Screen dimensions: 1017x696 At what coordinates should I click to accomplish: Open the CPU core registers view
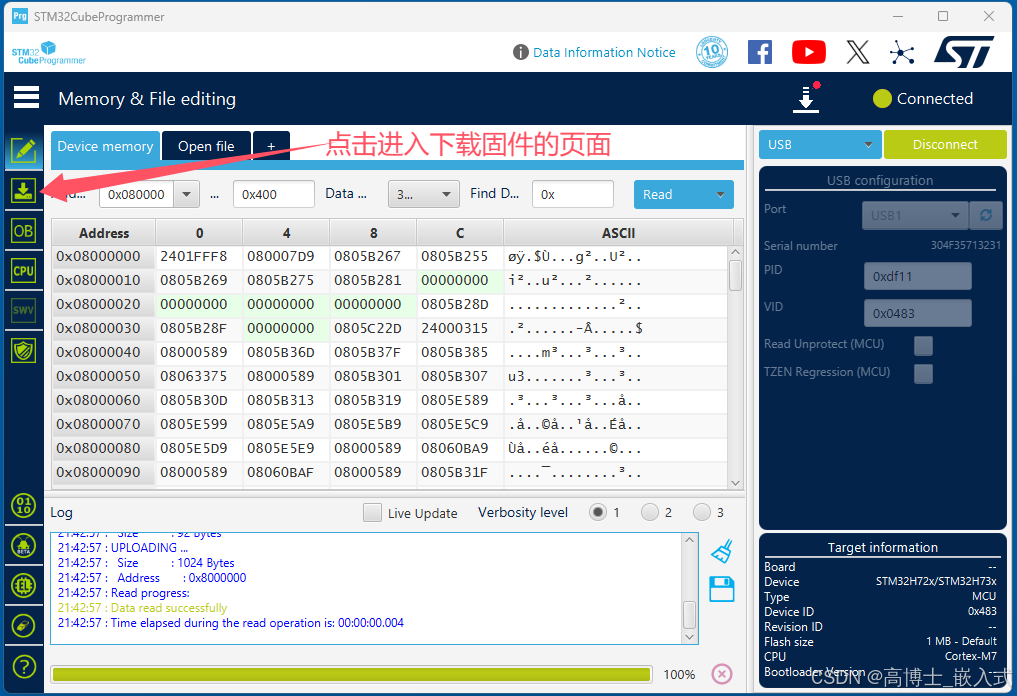[24, 270]
